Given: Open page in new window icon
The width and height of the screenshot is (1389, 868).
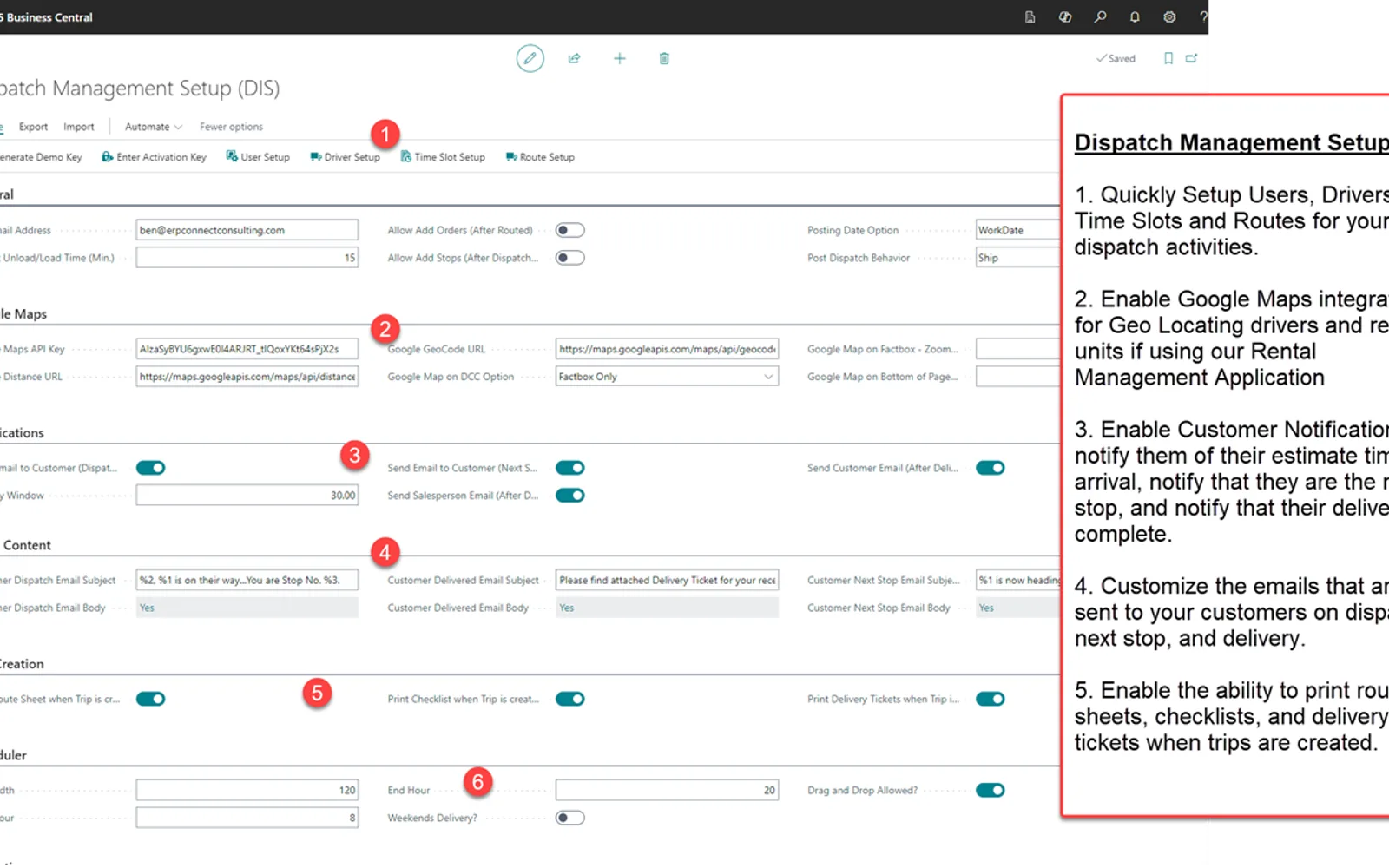Looking at the screenshot, I should click(1191, 58).
